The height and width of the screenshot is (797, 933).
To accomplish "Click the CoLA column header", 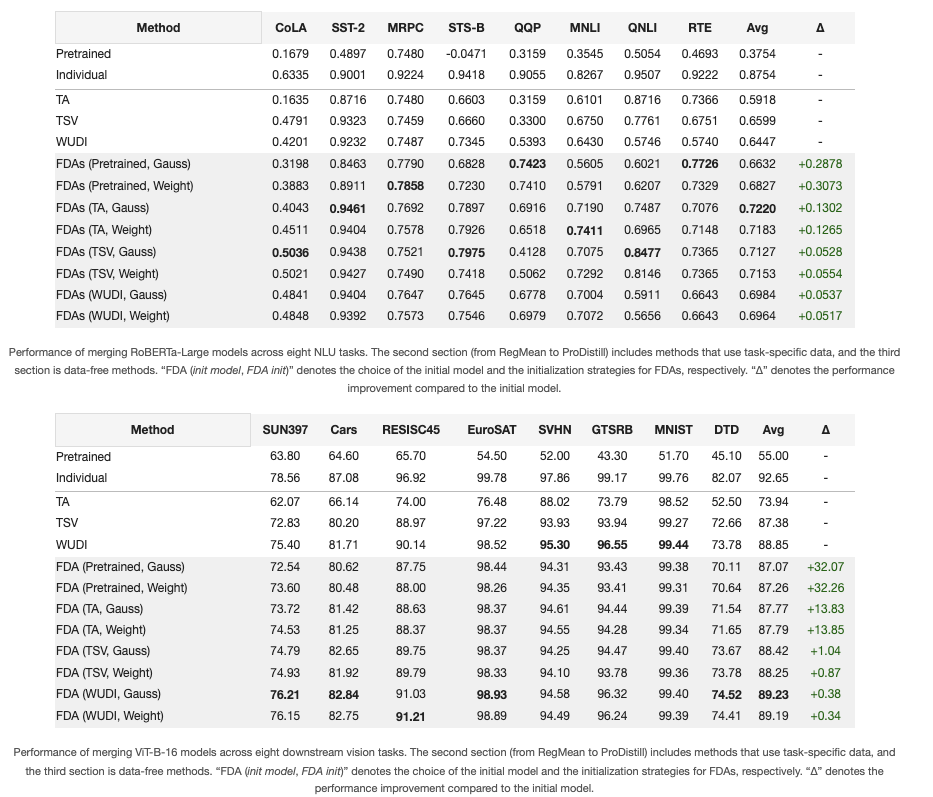I will pyautogui.click(x=290, y=28).
